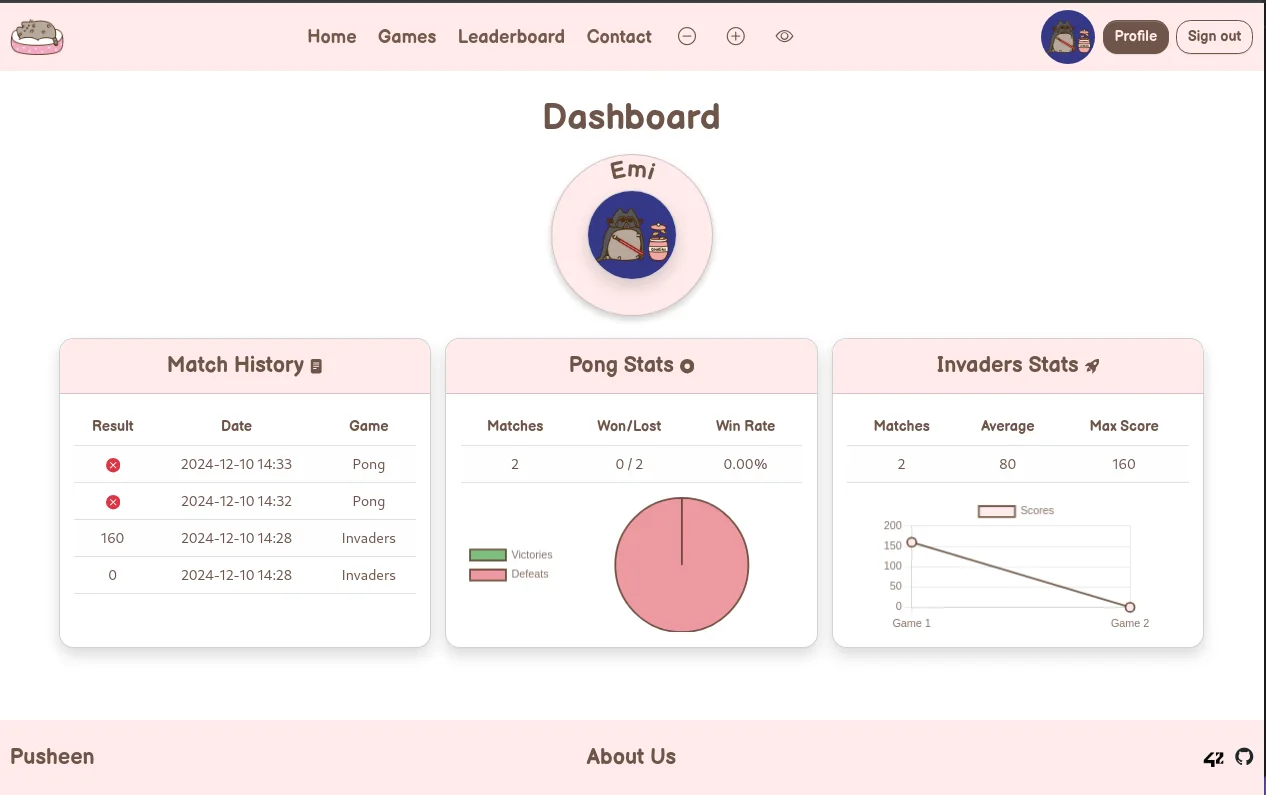Open the About Us footer link
Image resolution: width=1266 pixels, height=795 pixels.
(x=631, y=757)
